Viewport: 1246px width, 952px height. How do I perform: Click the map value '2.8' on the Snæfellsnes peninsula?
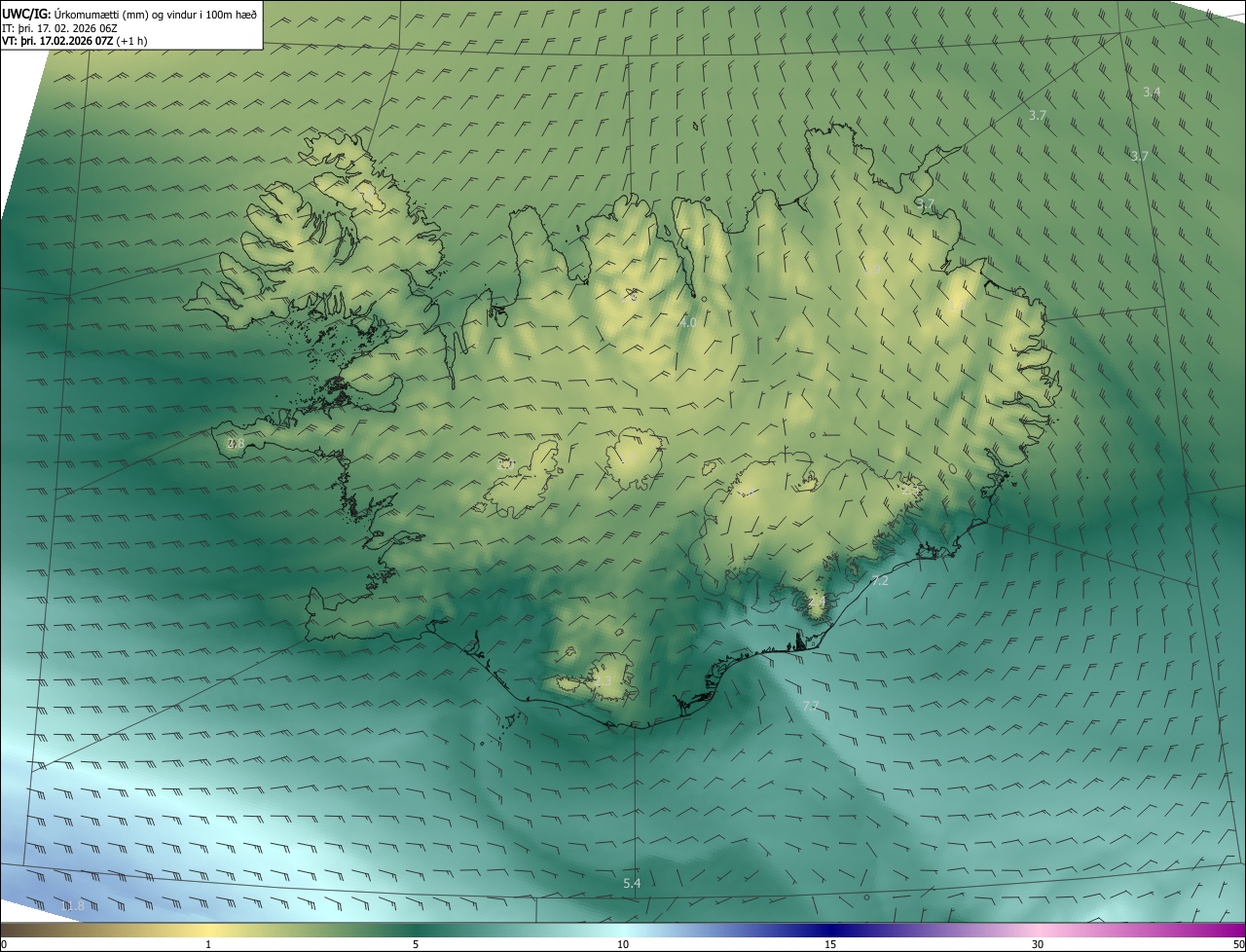[x=236, y=444]
